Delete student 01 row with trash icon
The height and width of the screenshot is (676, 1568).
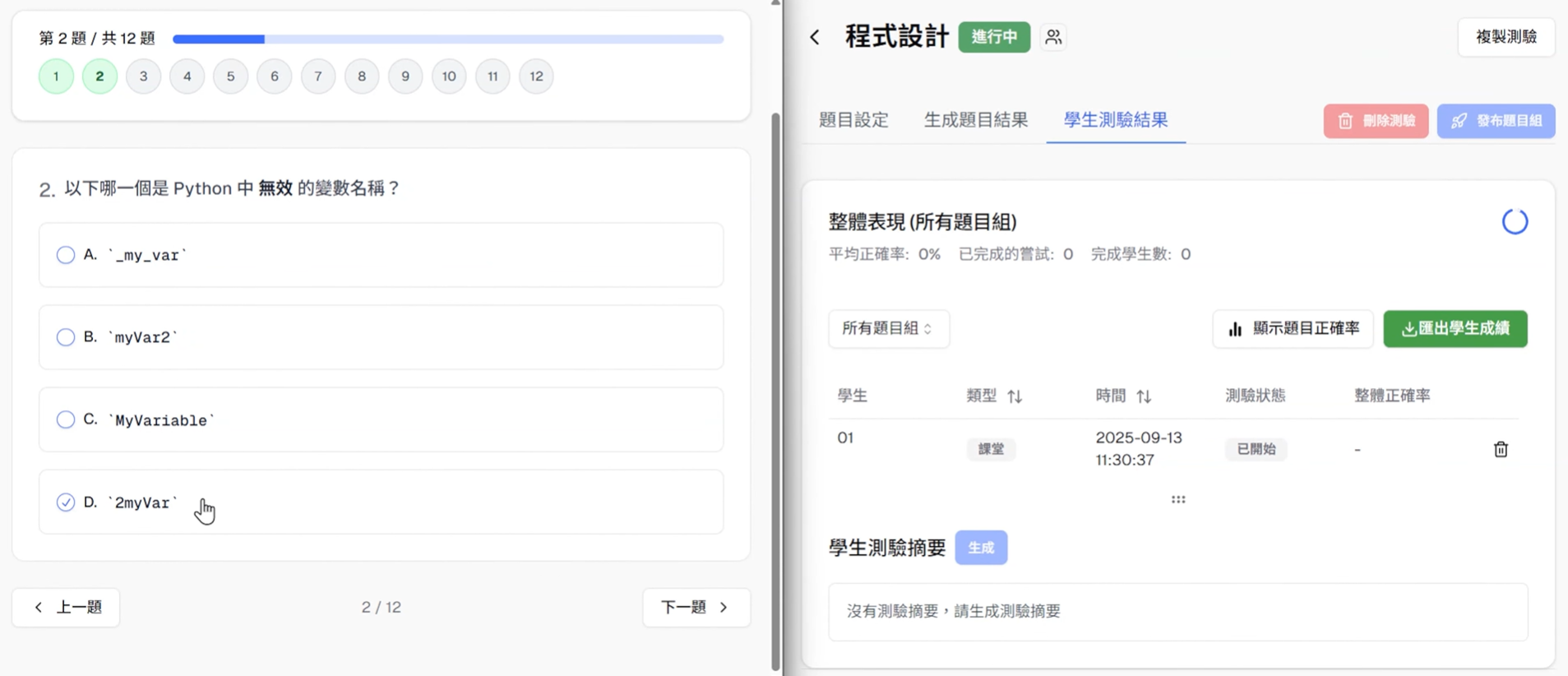tap(1501, 449)
